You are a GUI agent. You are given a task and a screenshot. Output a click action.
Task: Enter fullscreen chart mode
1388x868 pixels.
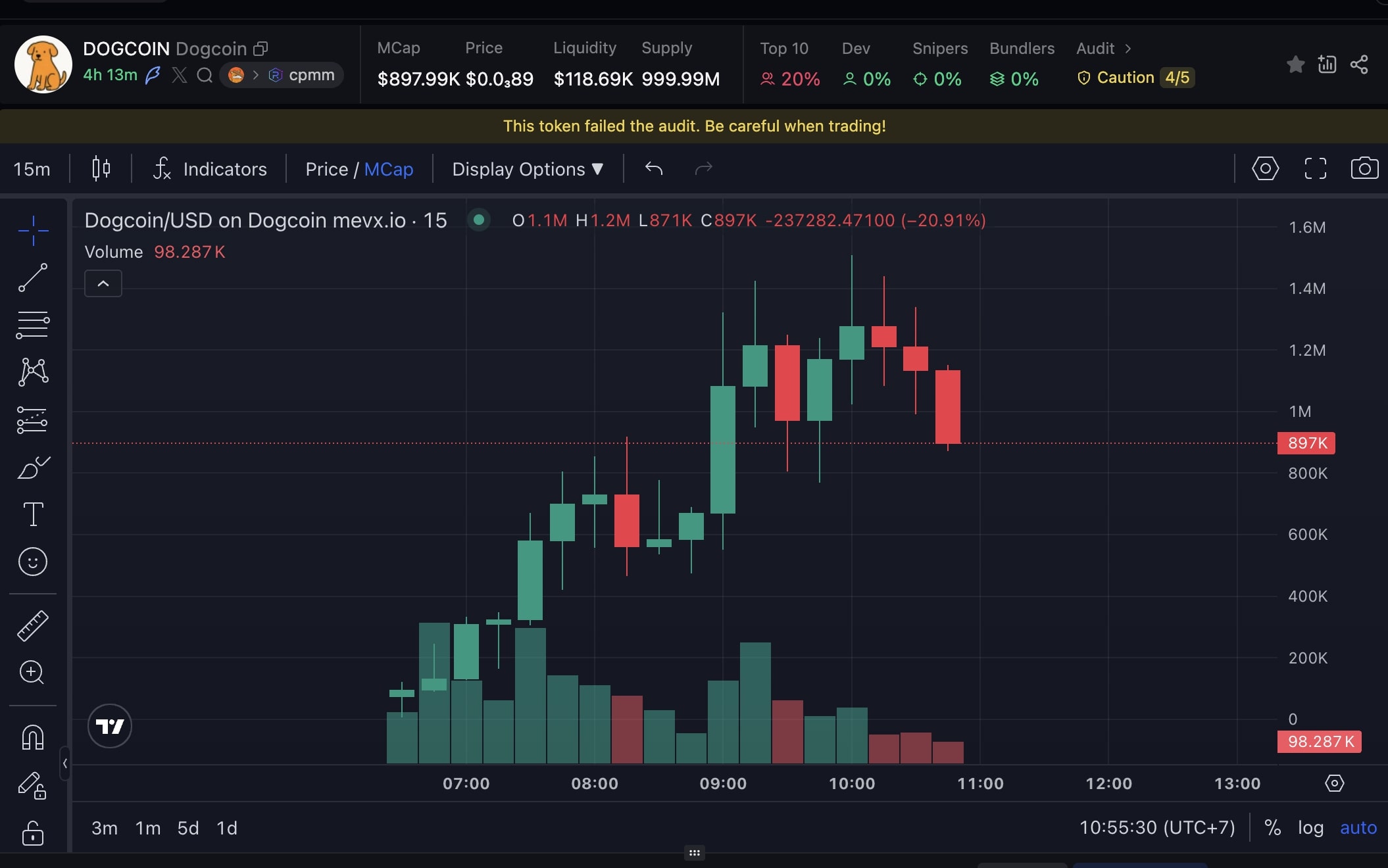click(x=1315, y=168)
